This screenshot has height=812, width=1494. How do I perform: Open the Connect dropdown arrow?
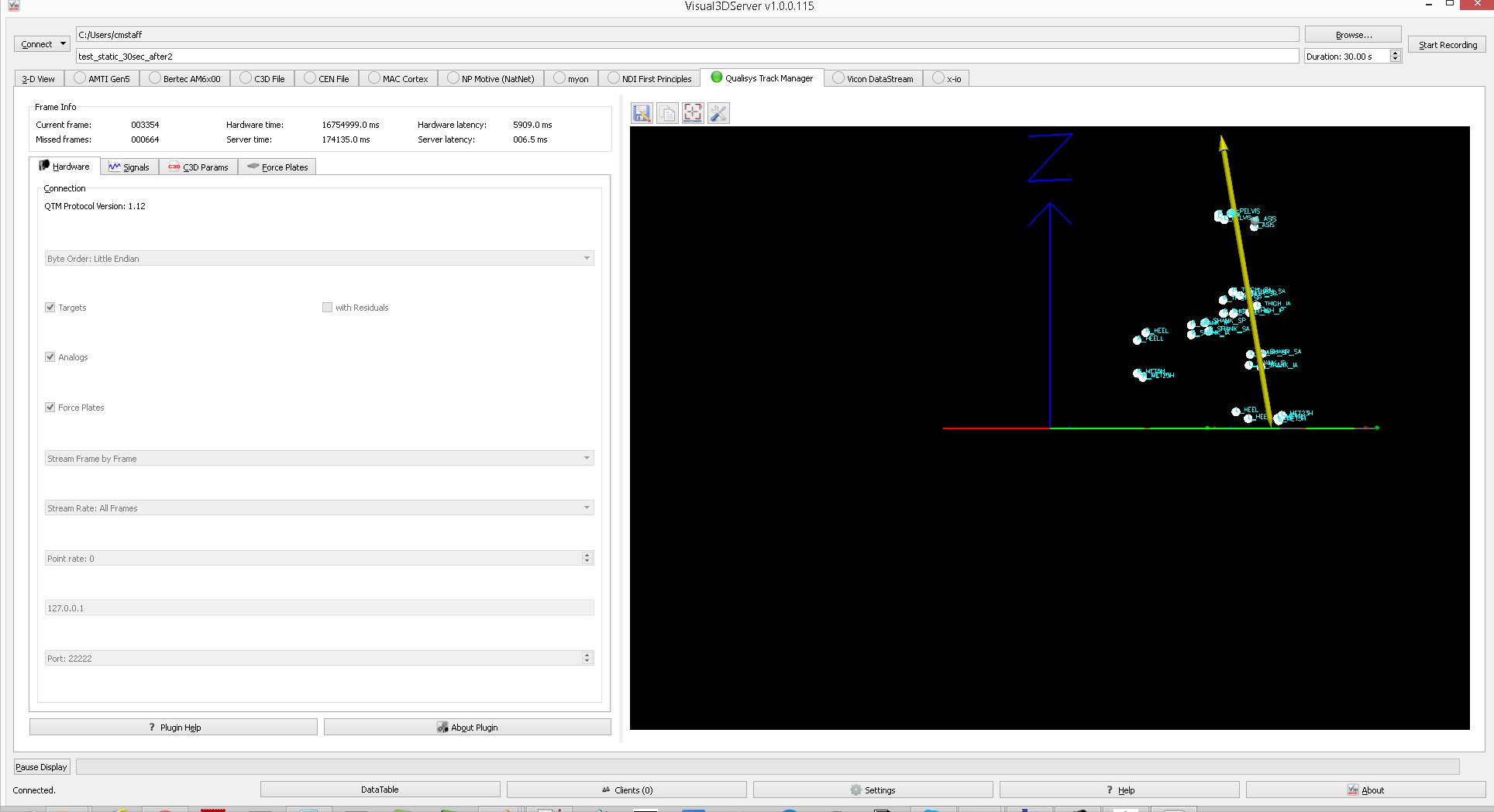tap(64, 44)
